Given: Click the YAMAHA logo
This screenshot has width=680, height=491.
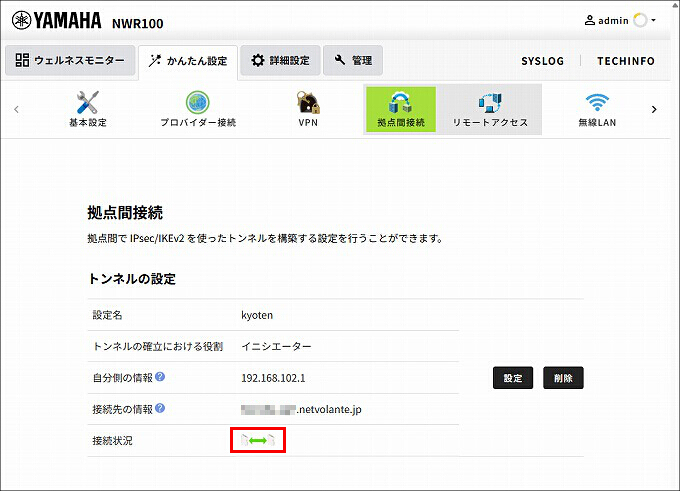Looking at the screenshot, I should click(x=56, y=21).
